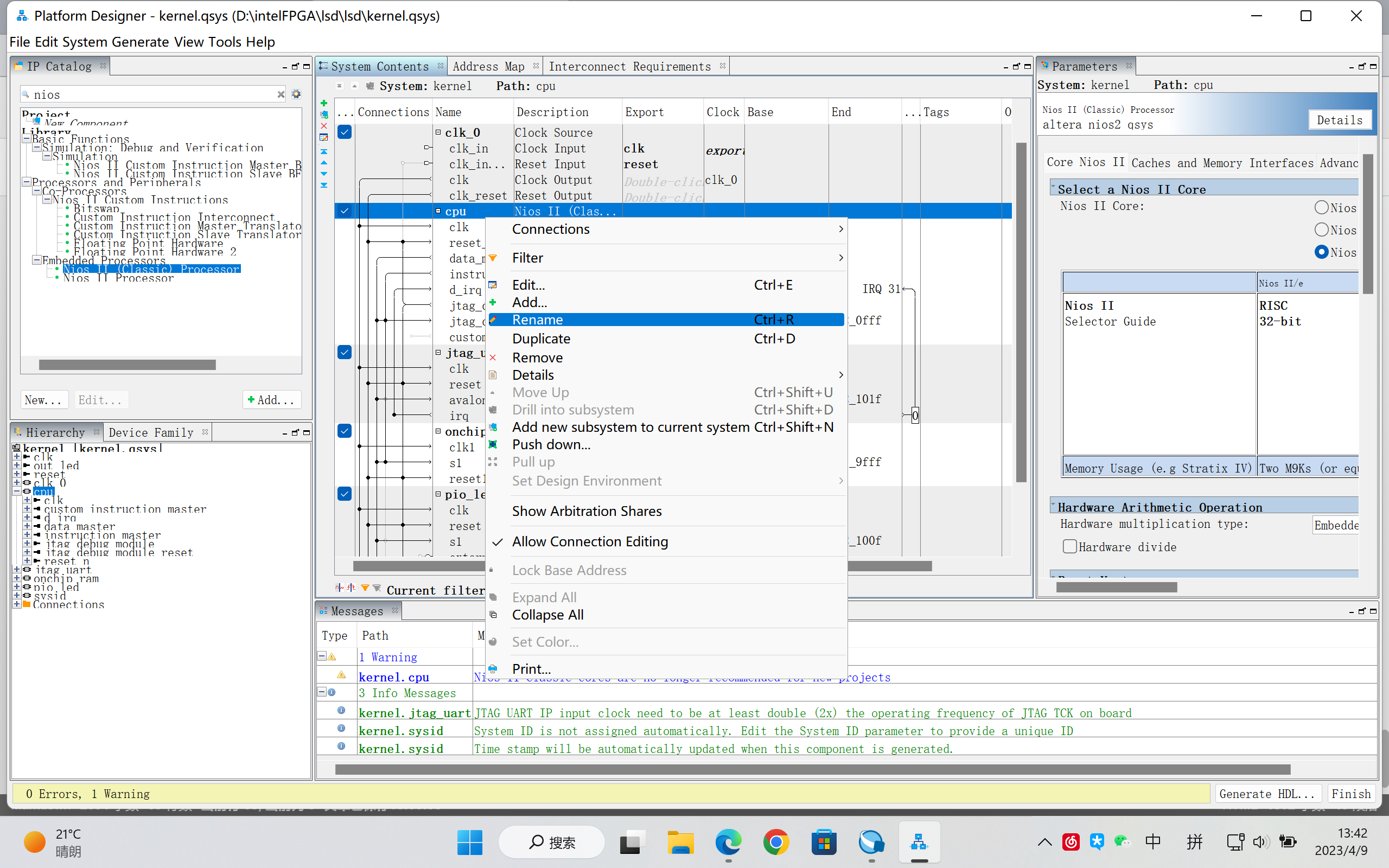The width and height of the screenshot is (1389, 868).
Task: Click the move-to-top arrow icon
Action: pos(324,151)
